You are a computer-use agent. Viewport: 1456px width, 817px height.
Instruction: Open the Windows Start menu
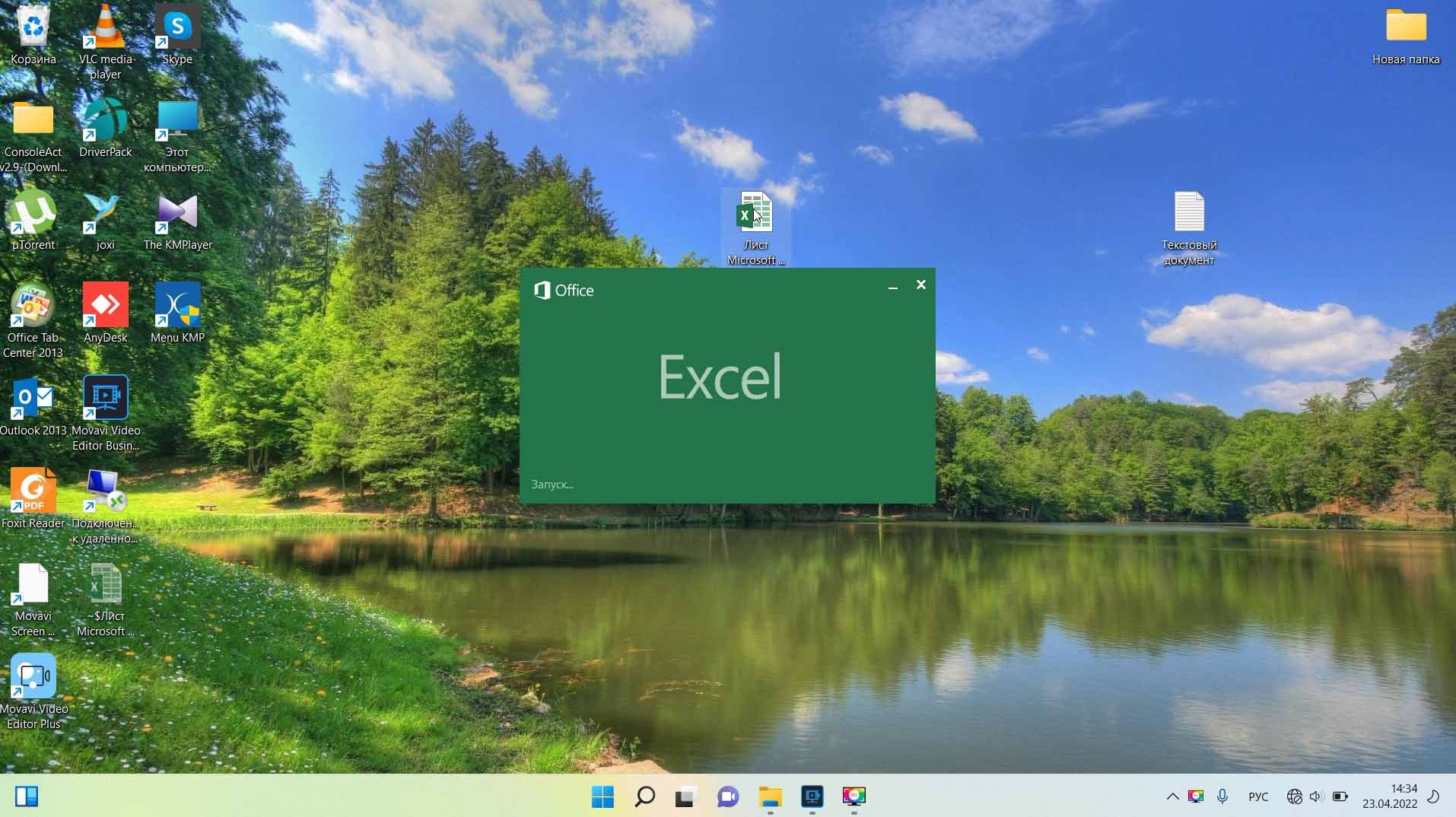pyautogui.click(x=602, y=796)
